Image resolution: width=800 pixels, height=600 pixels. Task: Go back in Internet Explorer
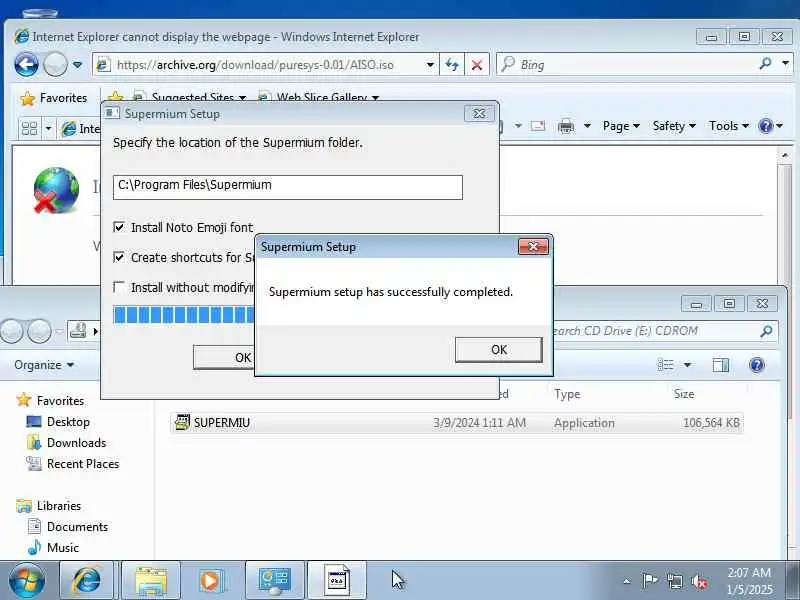(x=27, y=64)
